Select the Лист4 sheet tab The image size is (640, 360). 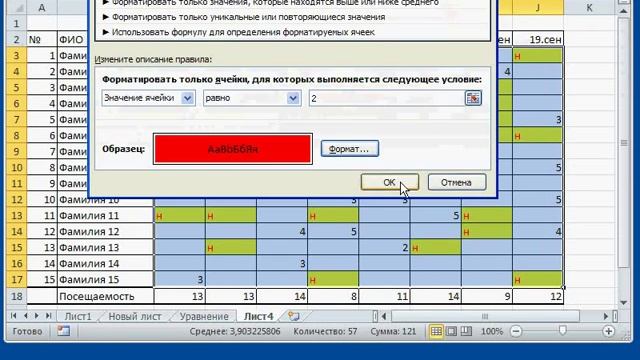tap(259, 316)
